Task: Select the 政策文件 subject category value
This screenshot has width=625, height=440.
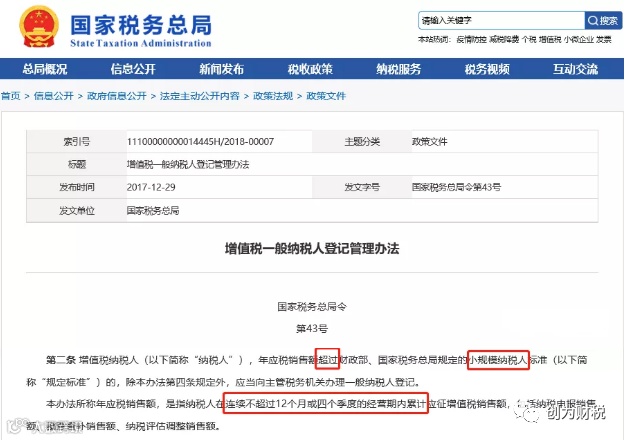Action: (x=430, y=141)
